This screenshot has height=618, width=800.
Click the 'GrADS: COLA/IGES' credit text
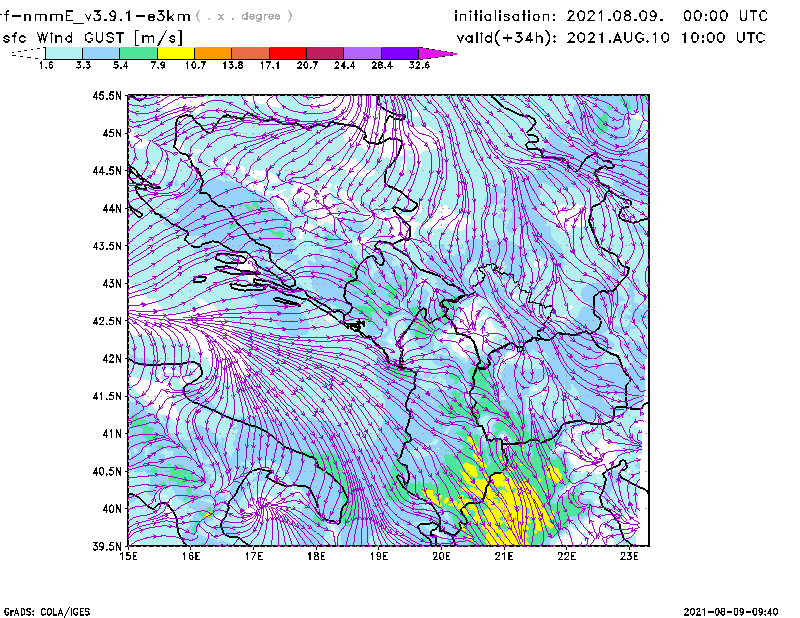click(43, 610)
